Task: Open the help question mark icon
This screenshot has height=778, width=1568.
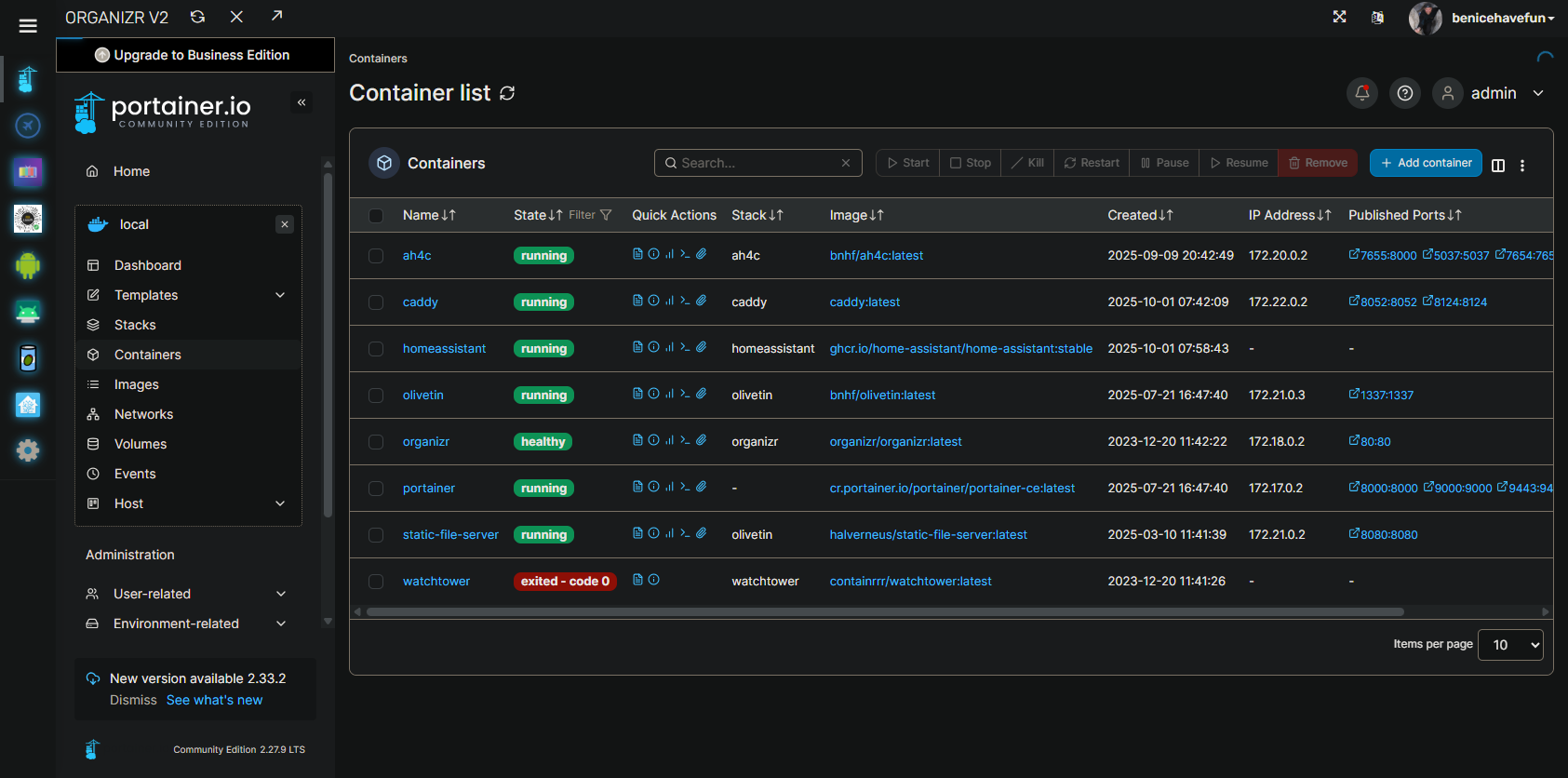Action: [1405, 93]
